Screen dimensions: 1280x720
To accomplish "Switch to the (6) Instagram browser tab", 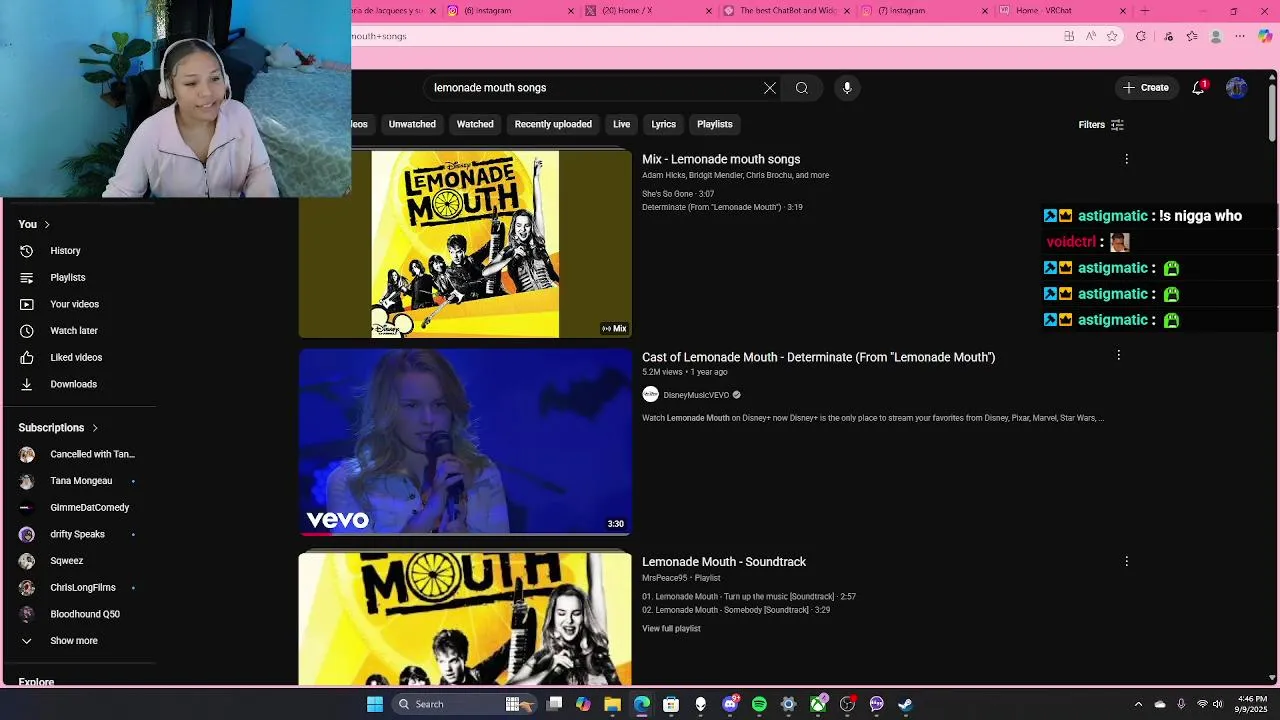I will (509, 11).
